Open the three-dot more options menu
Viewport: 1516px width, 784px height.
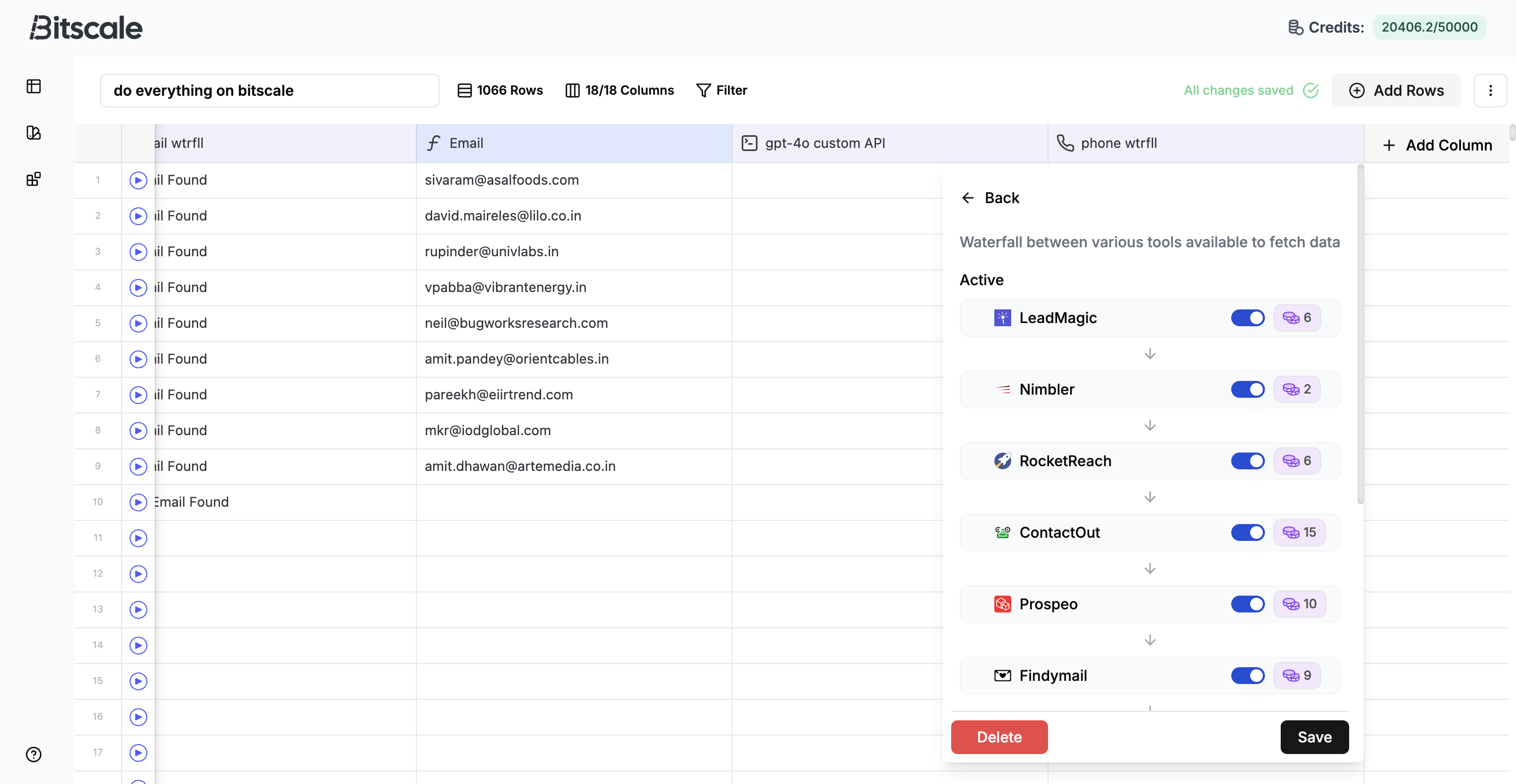1490,91
